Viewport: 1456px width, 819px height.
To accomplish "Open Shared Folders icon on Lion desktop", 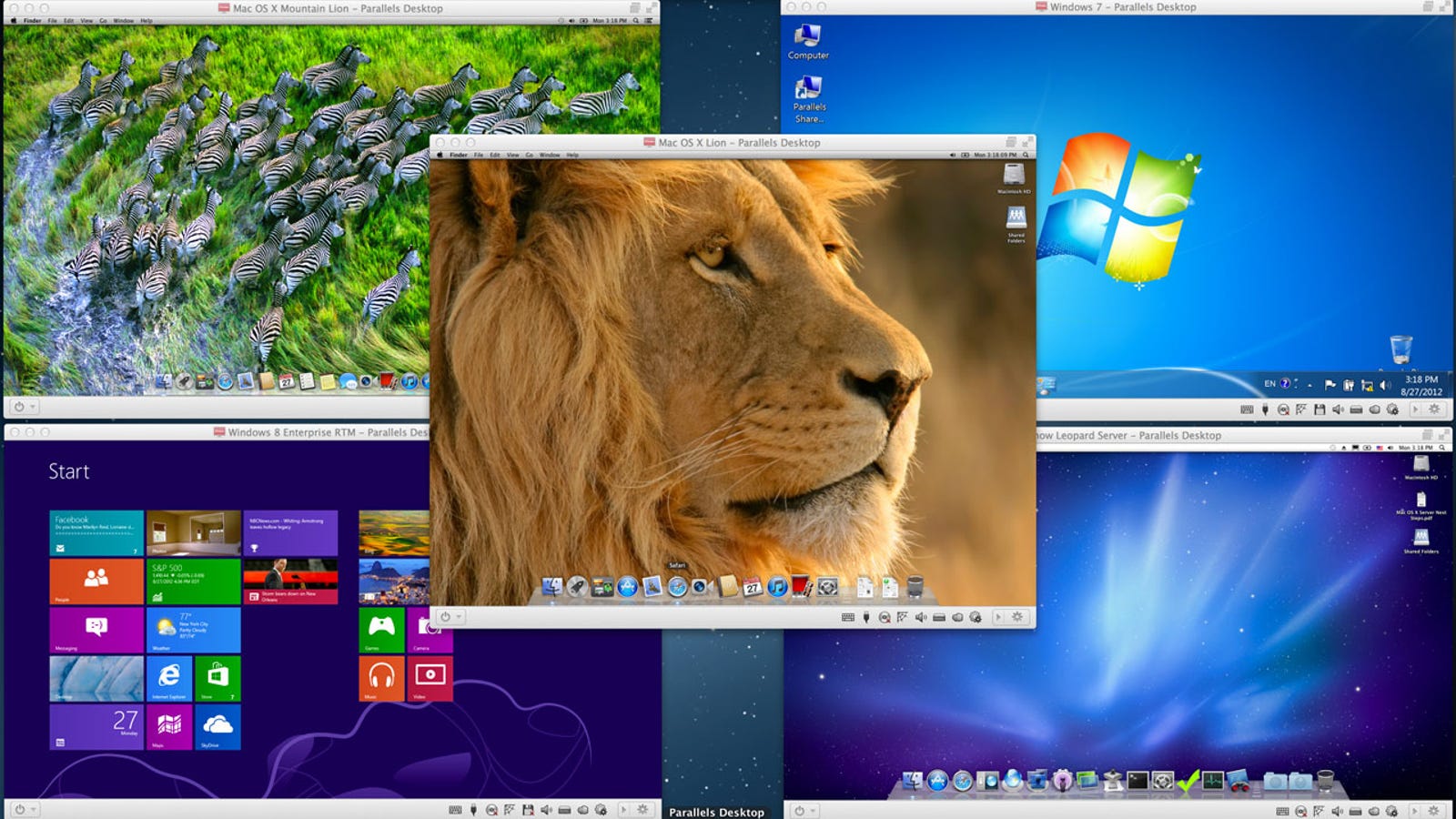I will pyautogui.click(x=1016, y=223).
